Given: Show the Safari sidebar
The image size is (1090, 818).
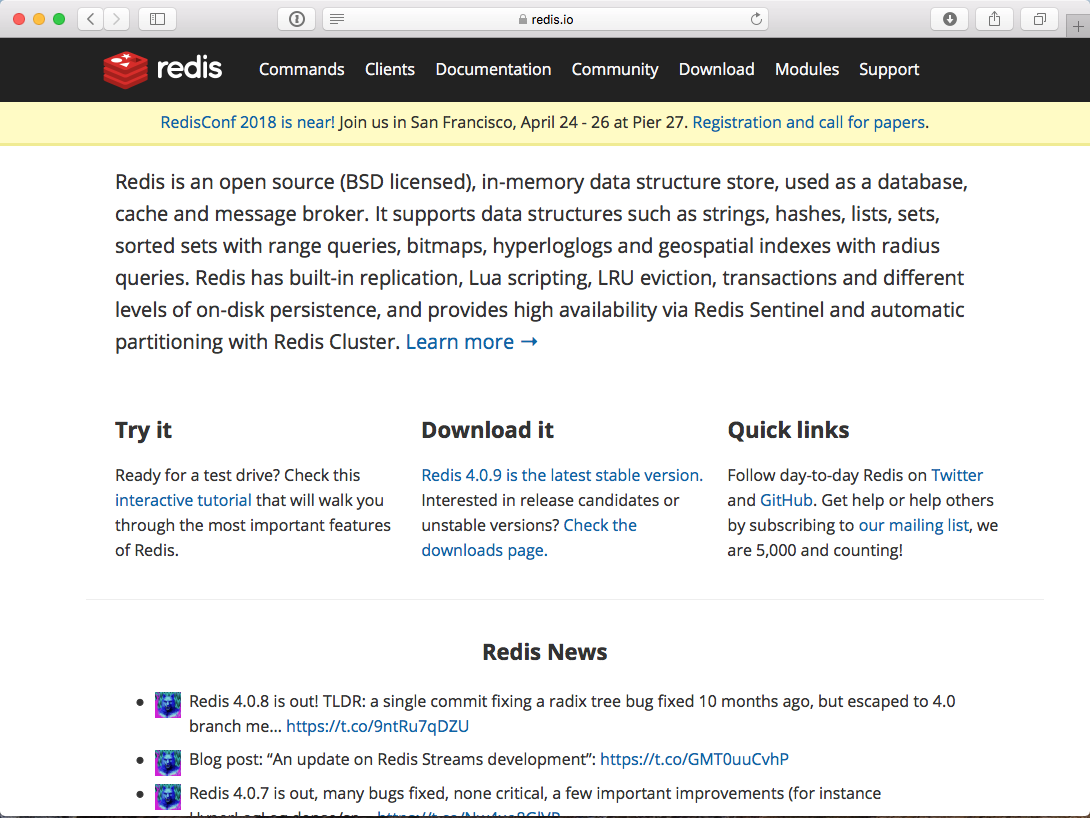Looking at the screenshot, I should pos(158,19).
